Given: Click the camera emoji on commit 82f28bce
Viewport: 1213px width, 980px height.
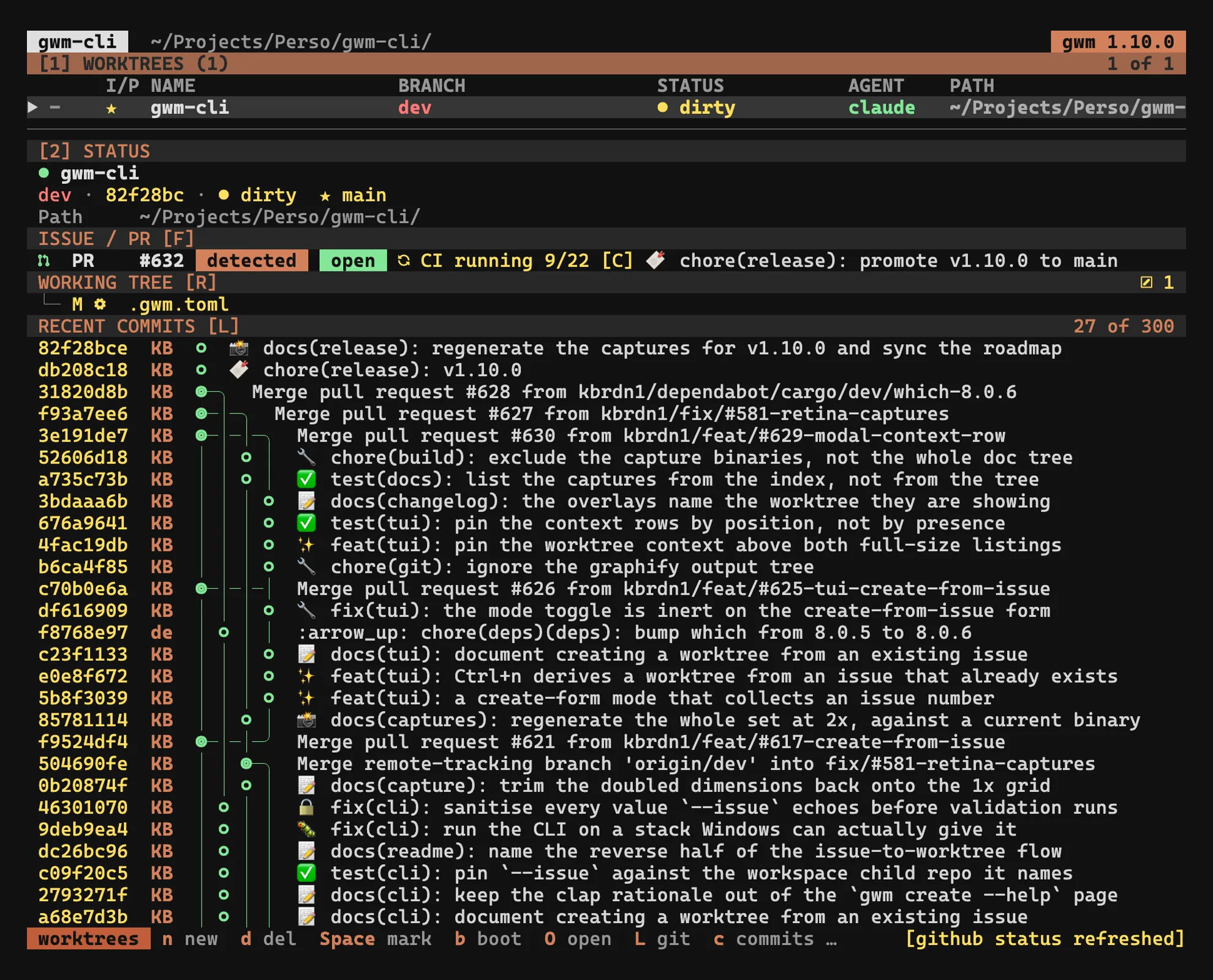Looking at the screenshot, I should click(238, 349).
